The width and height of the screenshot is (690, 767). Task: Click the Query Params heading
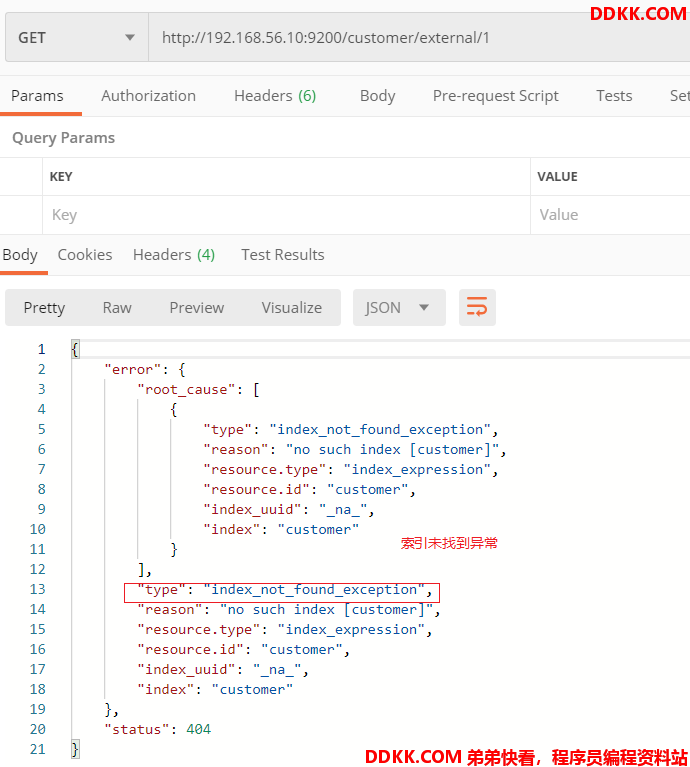pos(64,138)
